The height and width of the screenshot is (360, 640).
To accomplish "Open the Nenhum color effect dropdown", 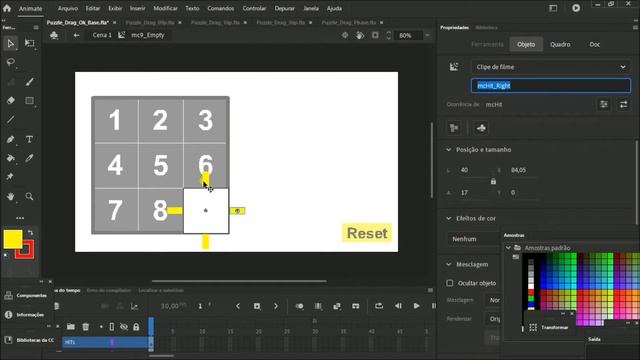I will tap(474, 239).
